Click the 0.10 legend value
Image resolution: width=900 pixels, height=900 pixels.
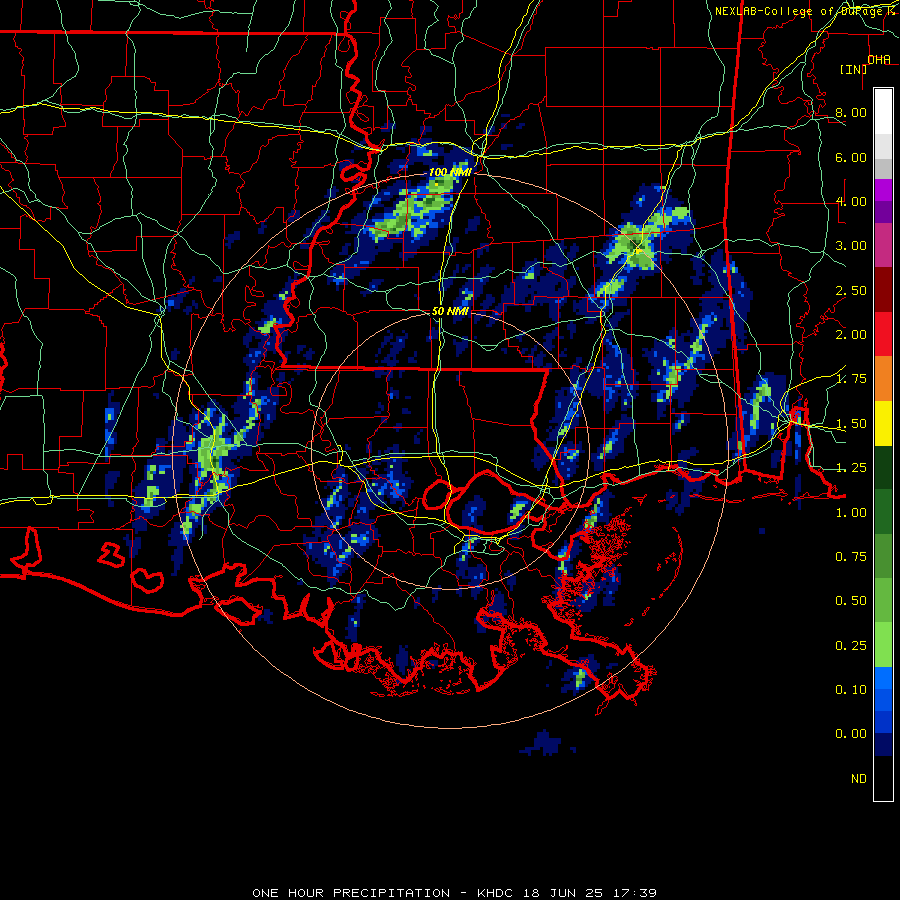851,690
